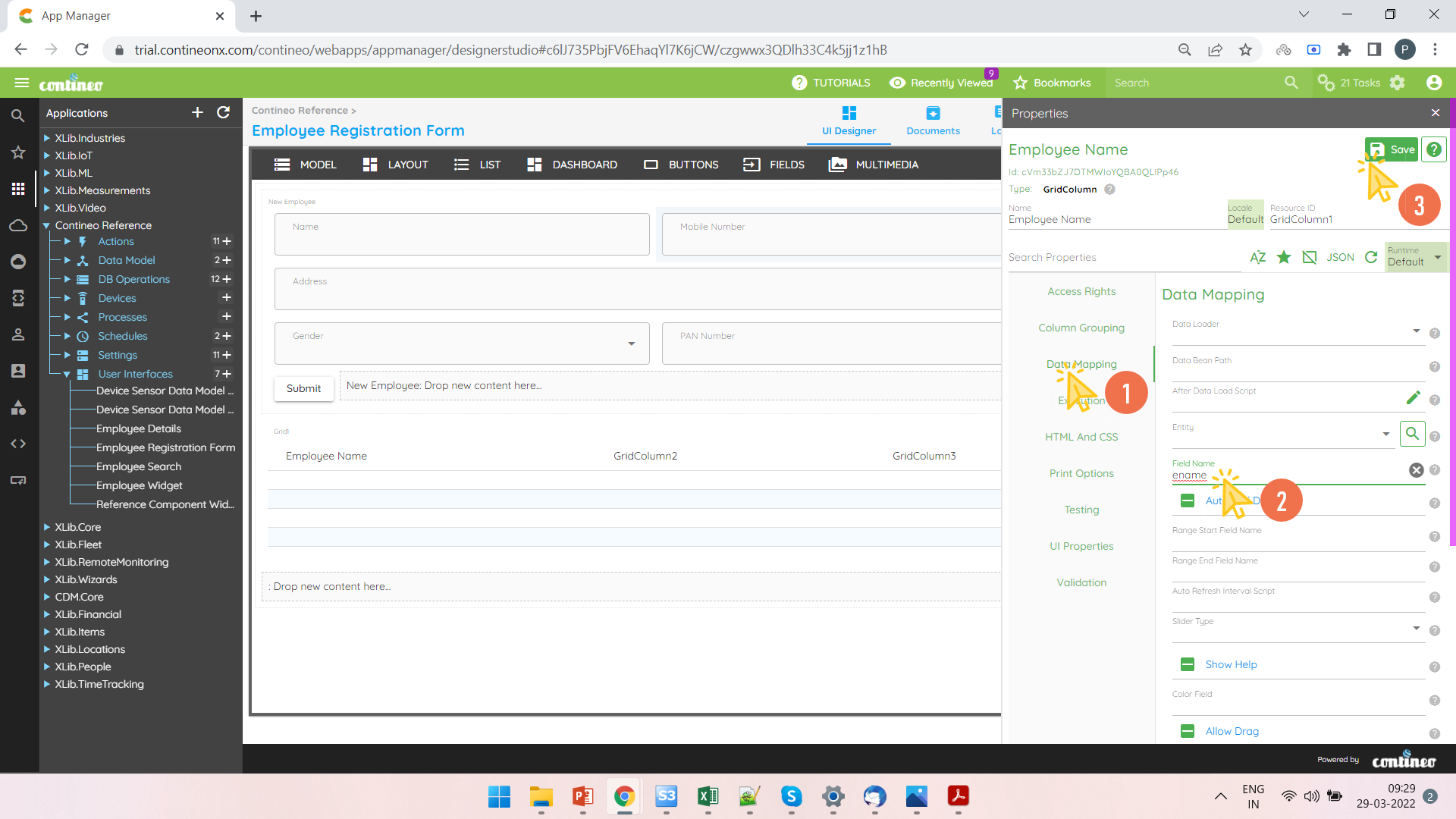
Task: Open the JSON view of properties
Action: pyautogui.click(x=1340, y=257)
